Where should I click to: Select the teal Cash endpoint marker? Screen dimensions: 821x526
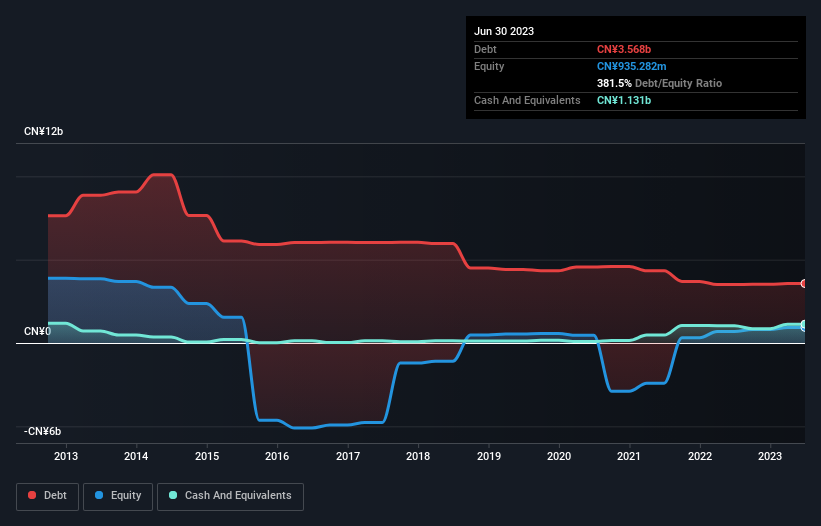point(804,324)
